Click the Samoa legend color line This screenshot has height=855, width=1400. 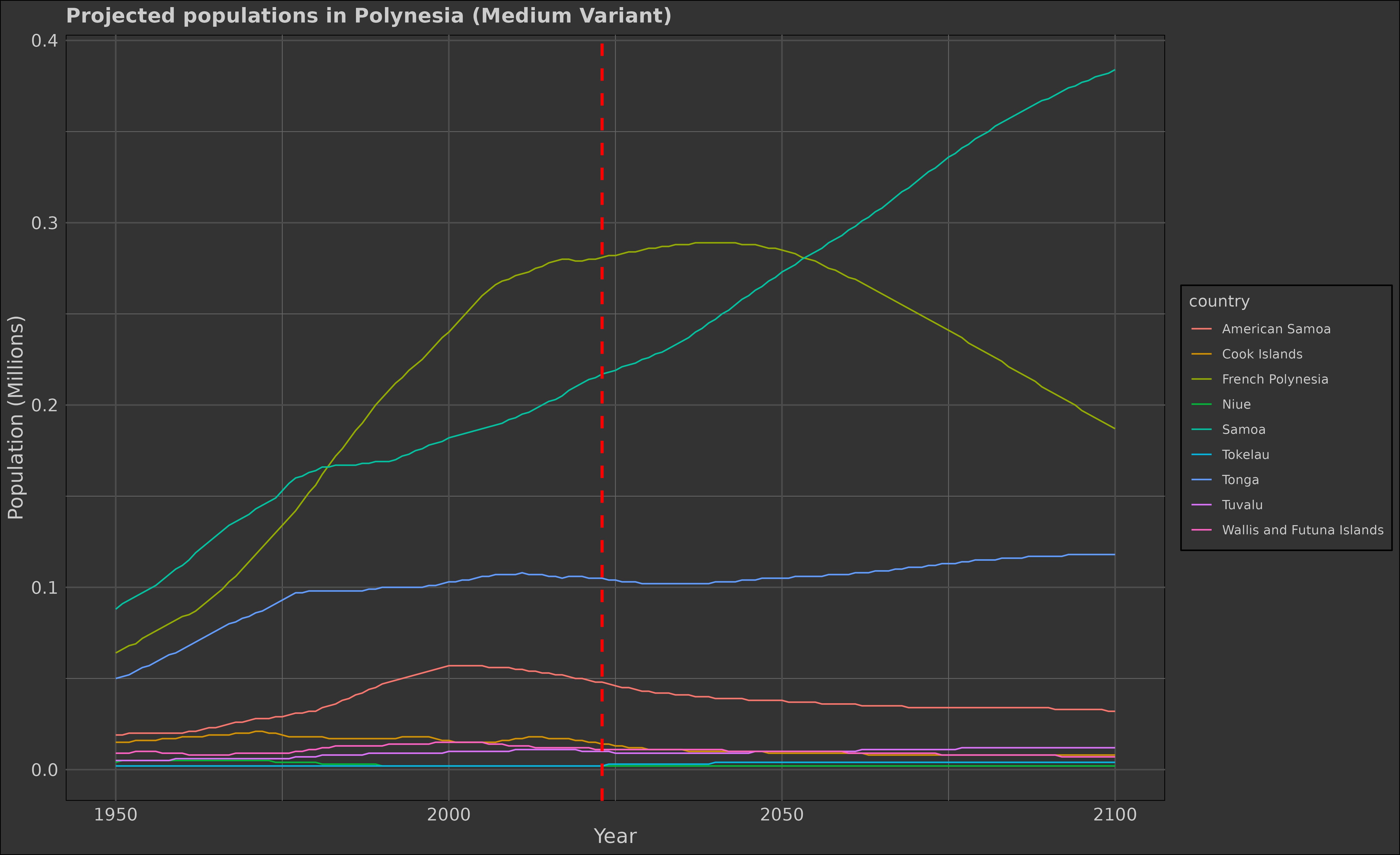[1202, 430]
